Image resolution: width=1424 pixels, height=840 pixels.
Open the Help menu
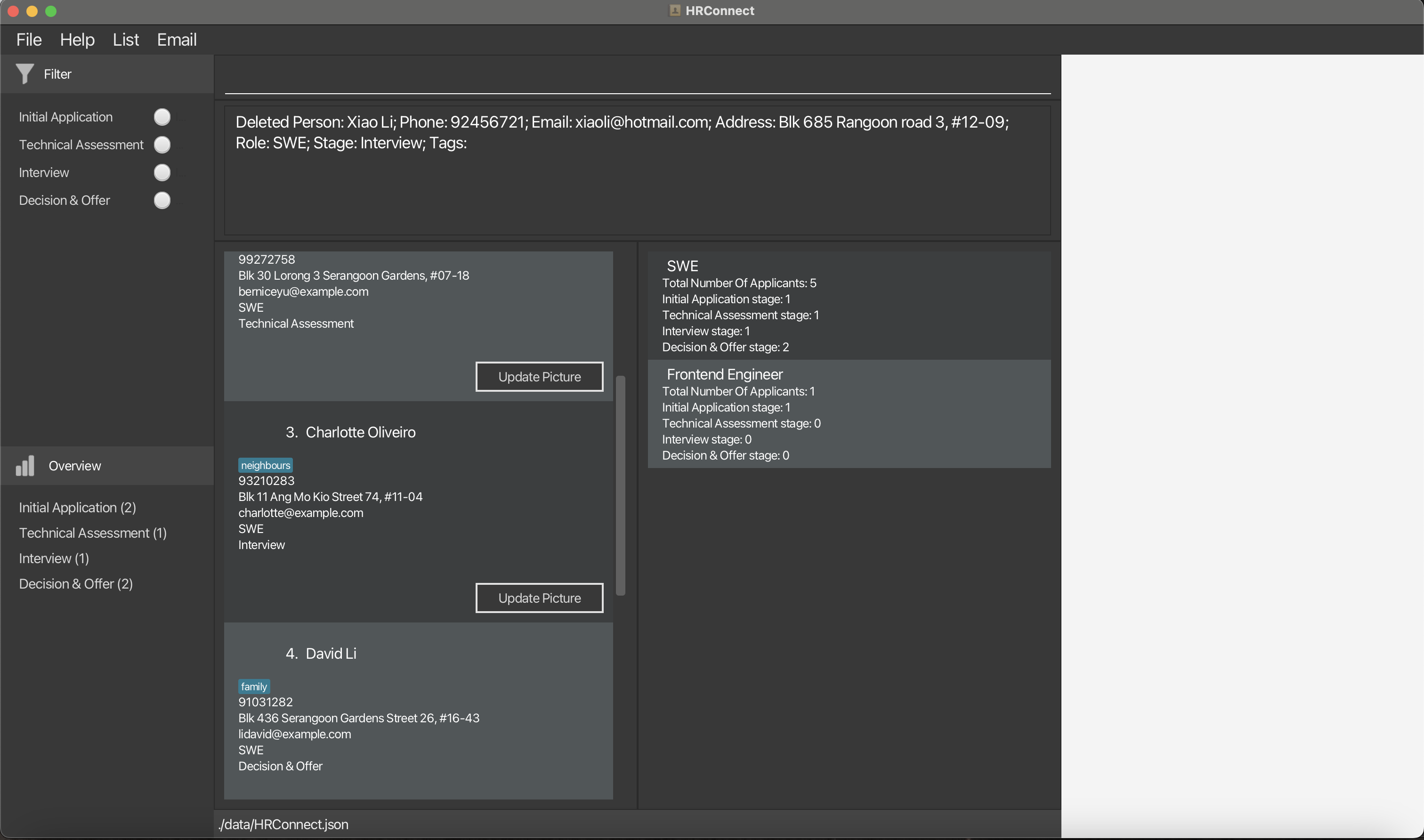tap(77, 40)
